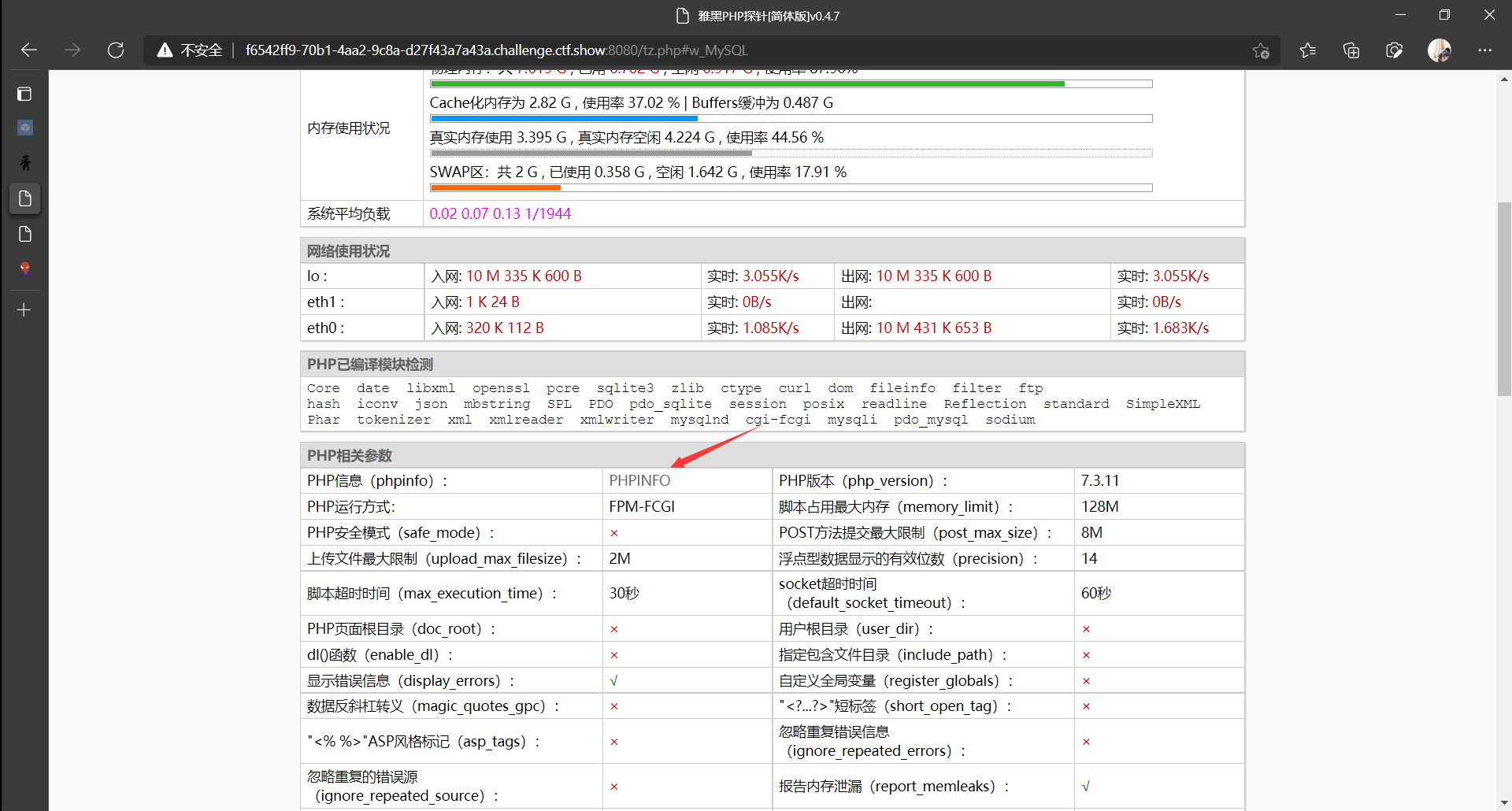
Task: Click the browser forward arrow
Action: tap(72, 50)
